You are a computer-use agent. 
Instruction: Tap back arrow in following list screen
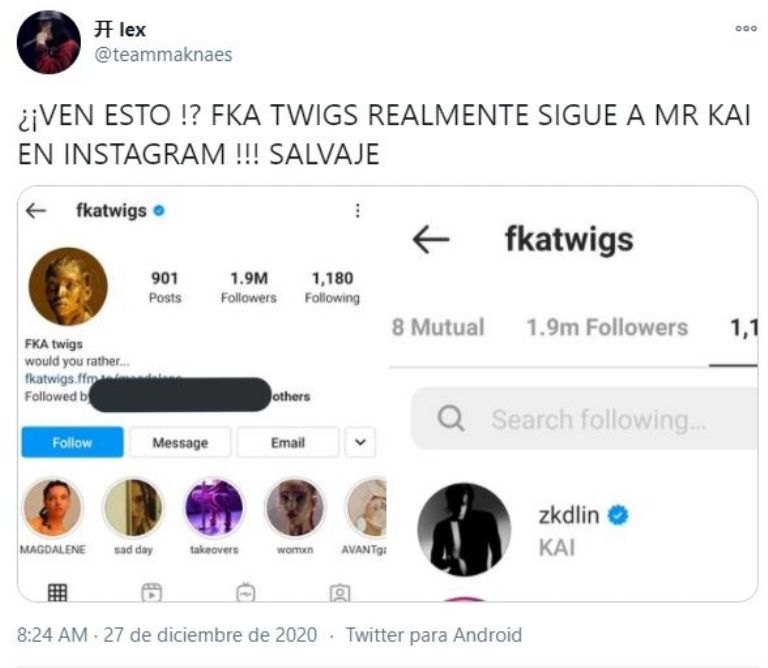[x=431, y=239]
